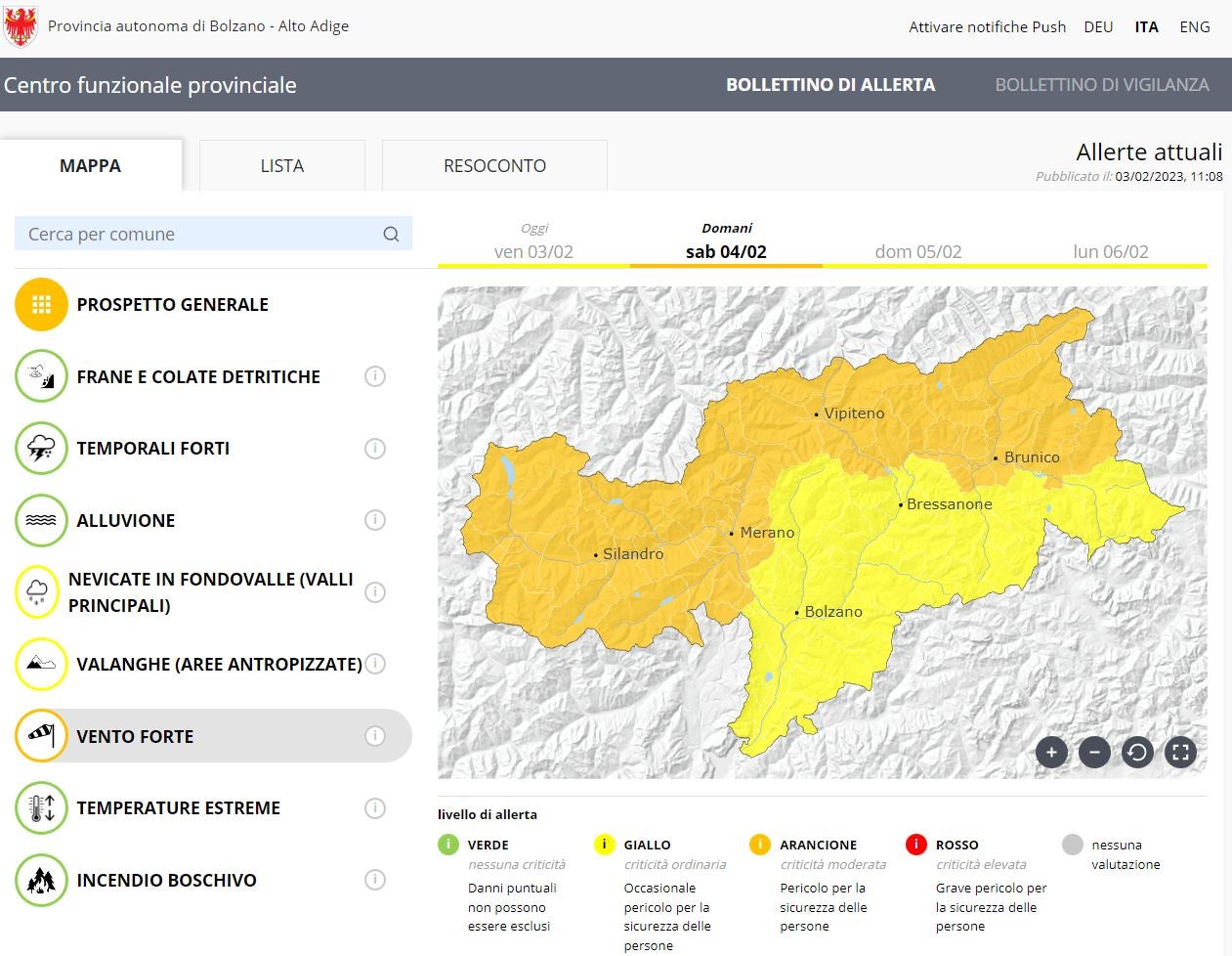
Task: Select forecast day ven 03/02
Action: coord(533,251)
